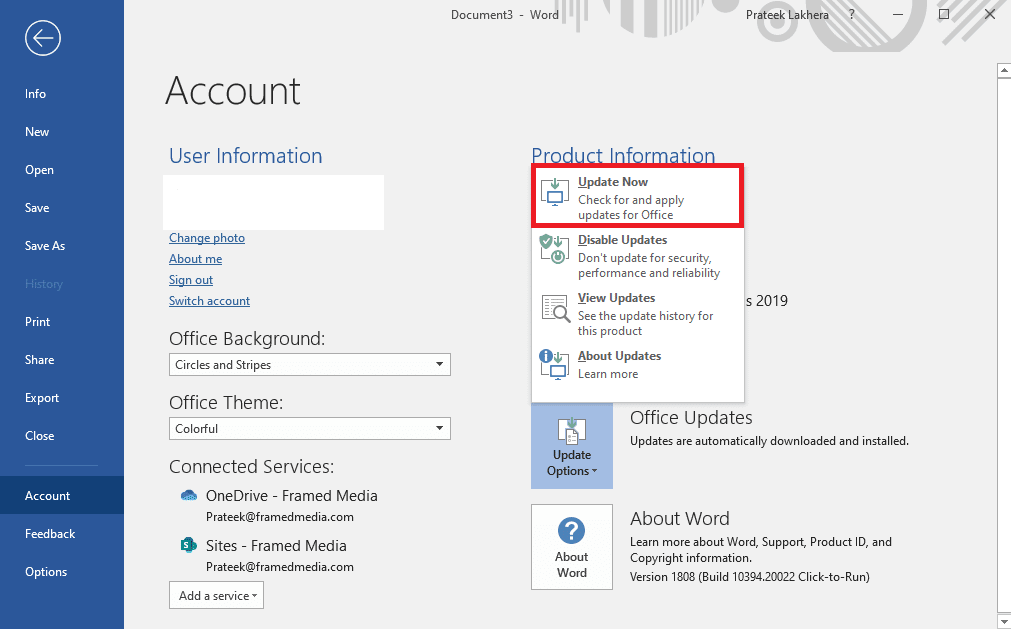Click the About me link
This screenshot has width=1011, height=629.
195,258
